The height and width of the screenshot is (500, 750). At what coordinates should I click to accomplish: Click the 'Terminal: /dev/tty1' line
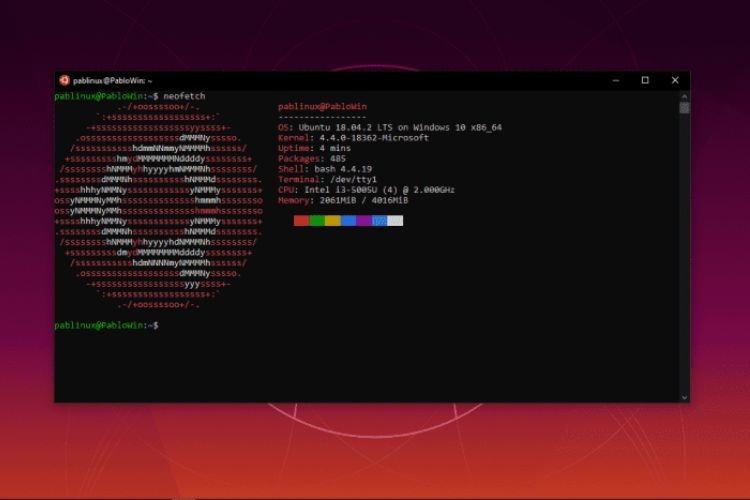[x=327, y=180]
